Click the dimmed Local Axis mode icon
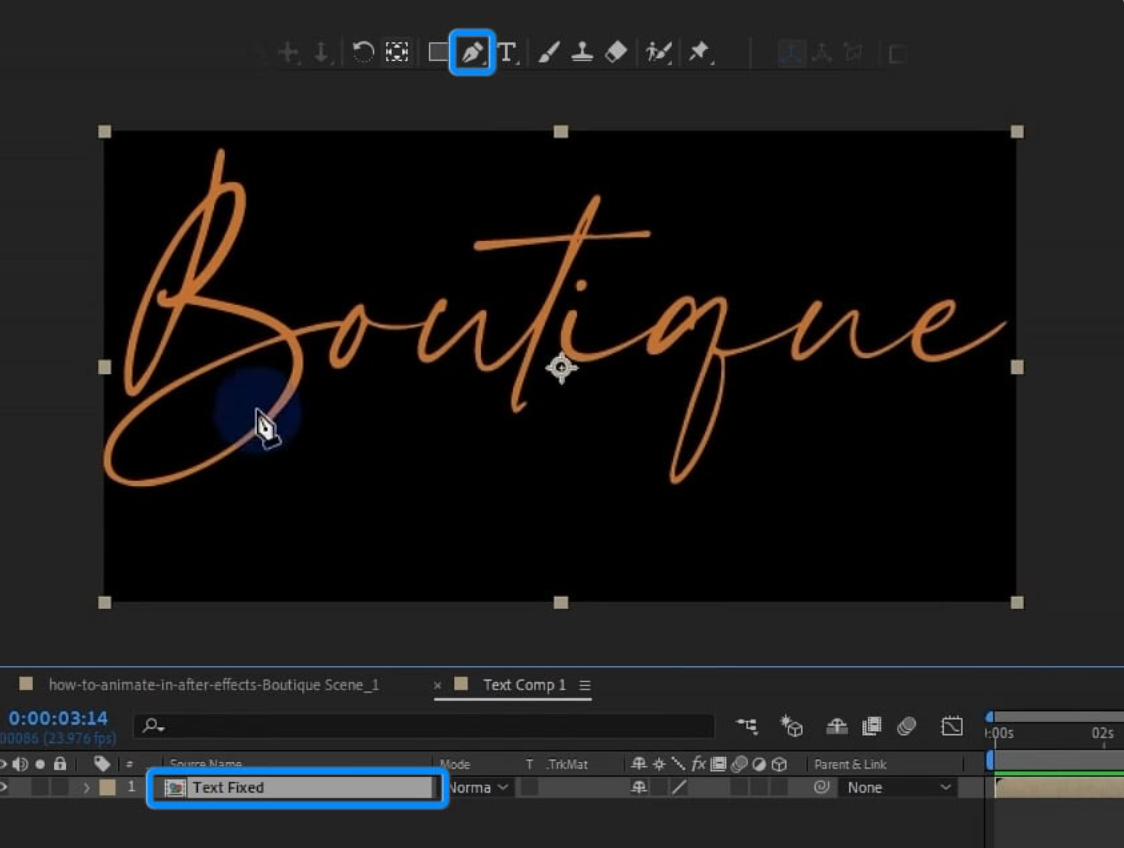 click(x=791, y=53)
